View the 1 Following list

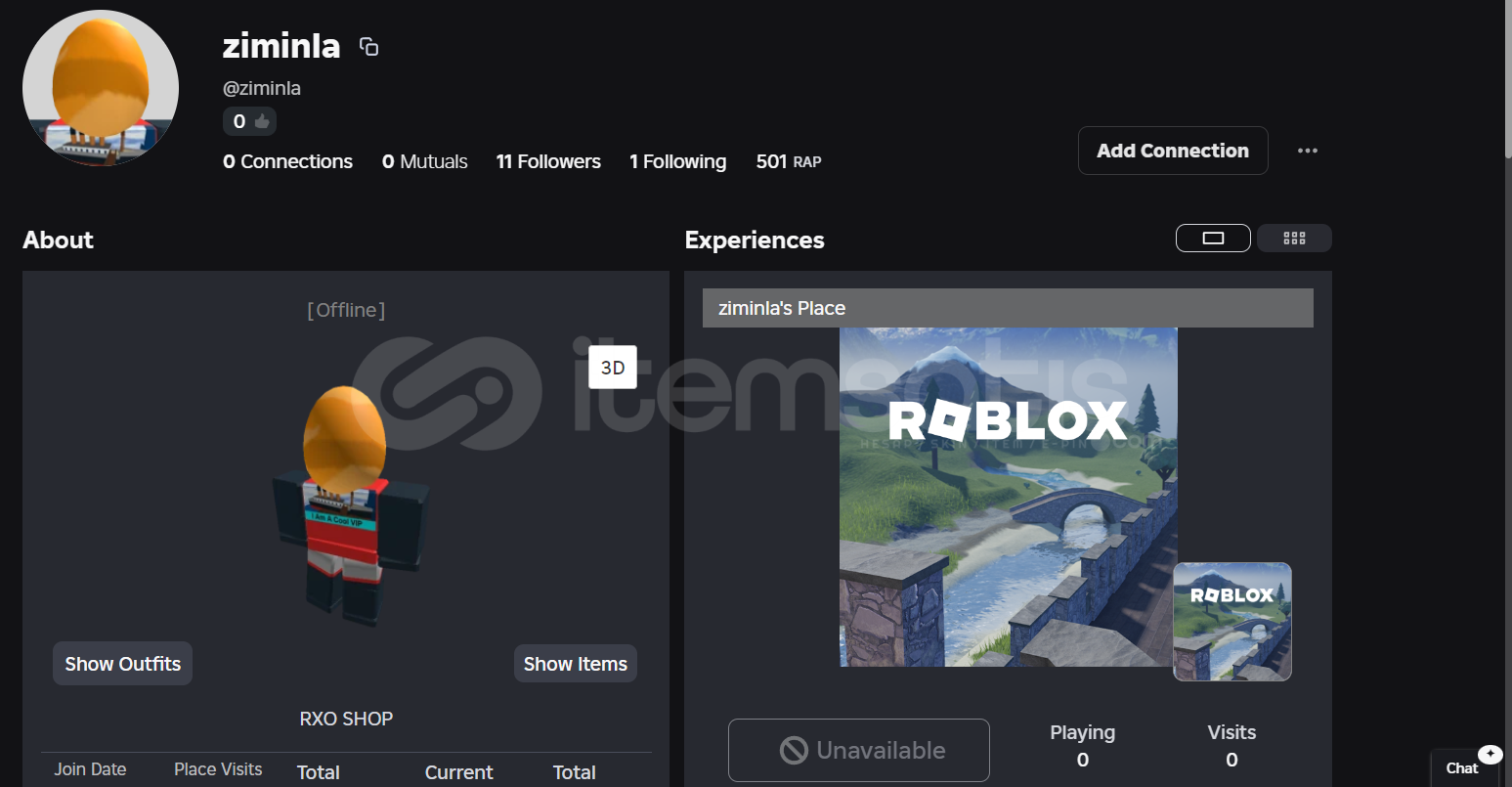point(677,161)
